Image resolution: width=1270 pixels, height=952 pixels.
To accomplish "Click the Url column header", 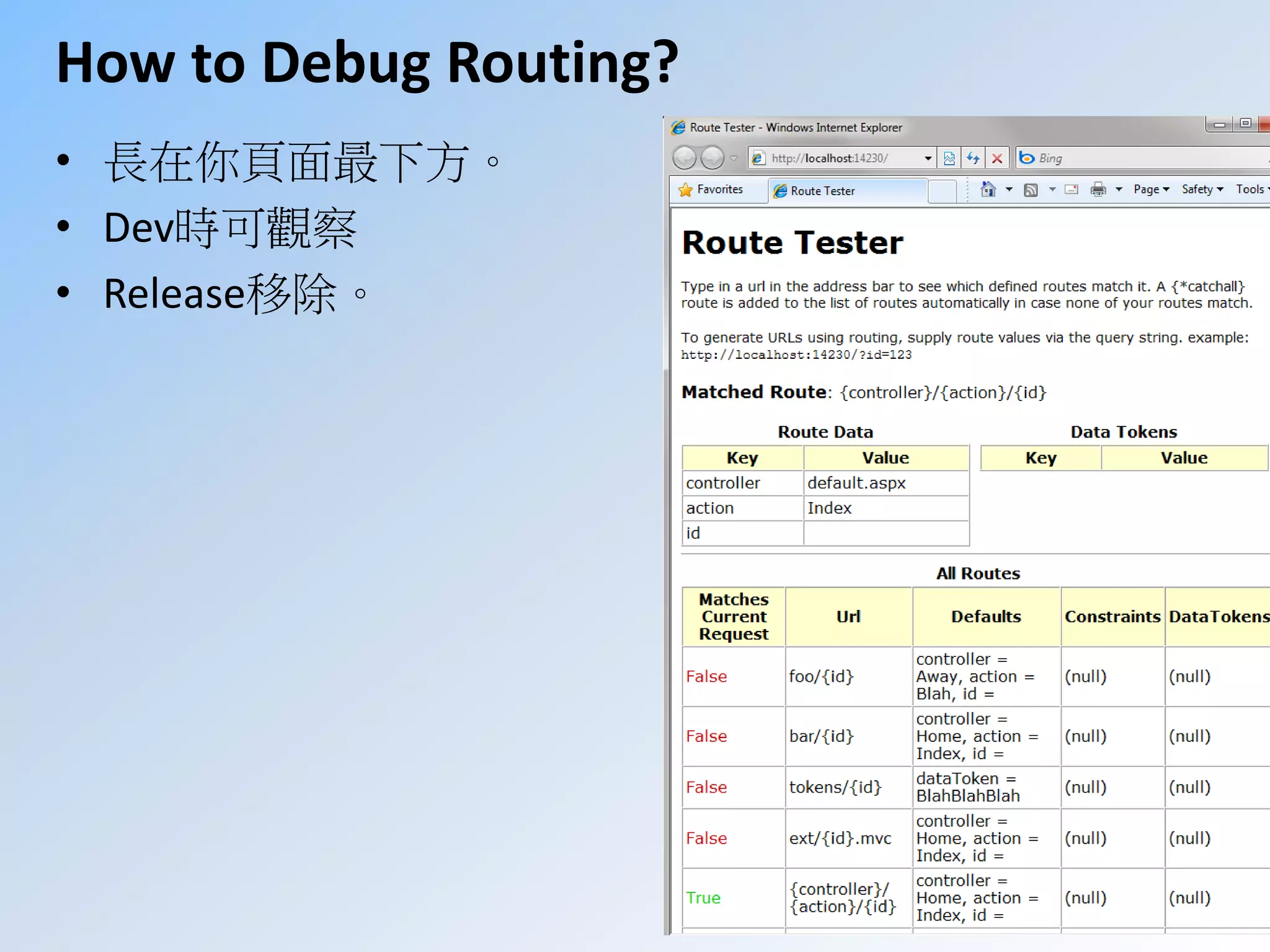I will [x=848, y=617].
